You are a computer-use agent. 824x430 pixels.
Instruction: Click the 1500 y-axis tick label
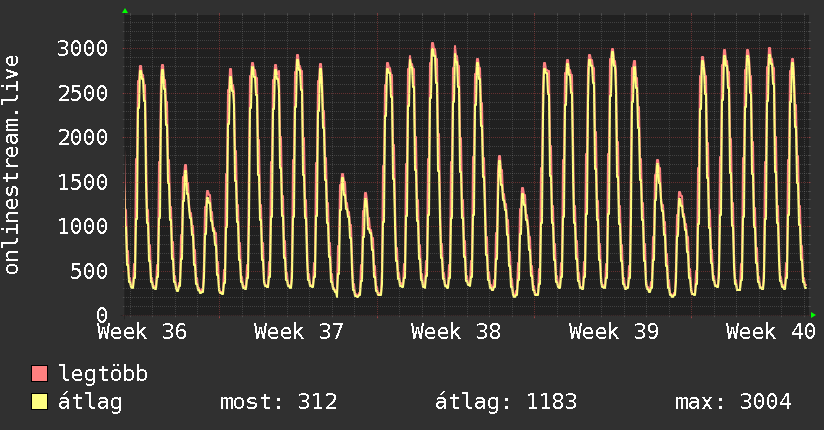83,182
